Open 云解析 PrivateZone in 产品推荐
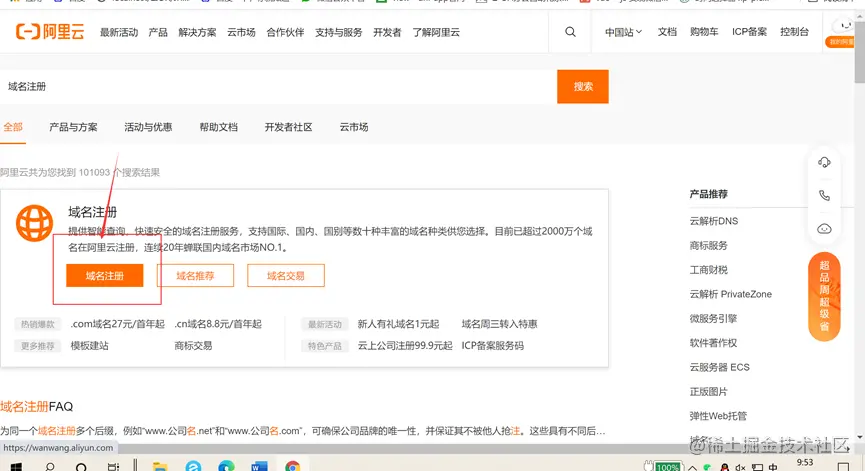Image resolution: width=865 pixels, height=471 pixels. [730, 294]
